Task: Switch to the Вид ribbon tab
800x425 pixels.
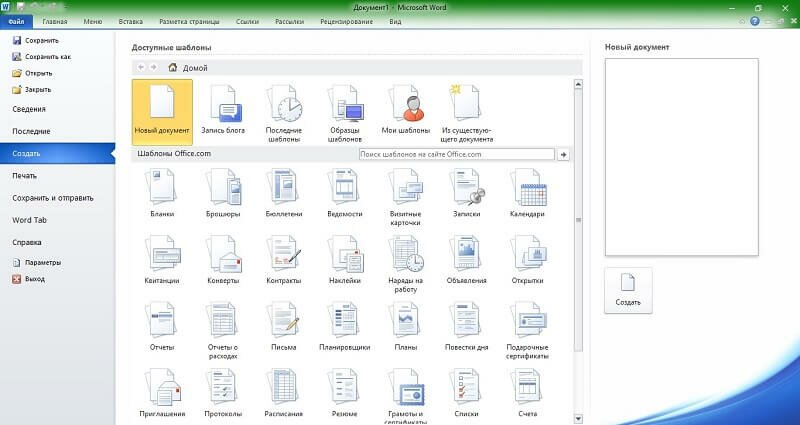Action: point(395,21)
